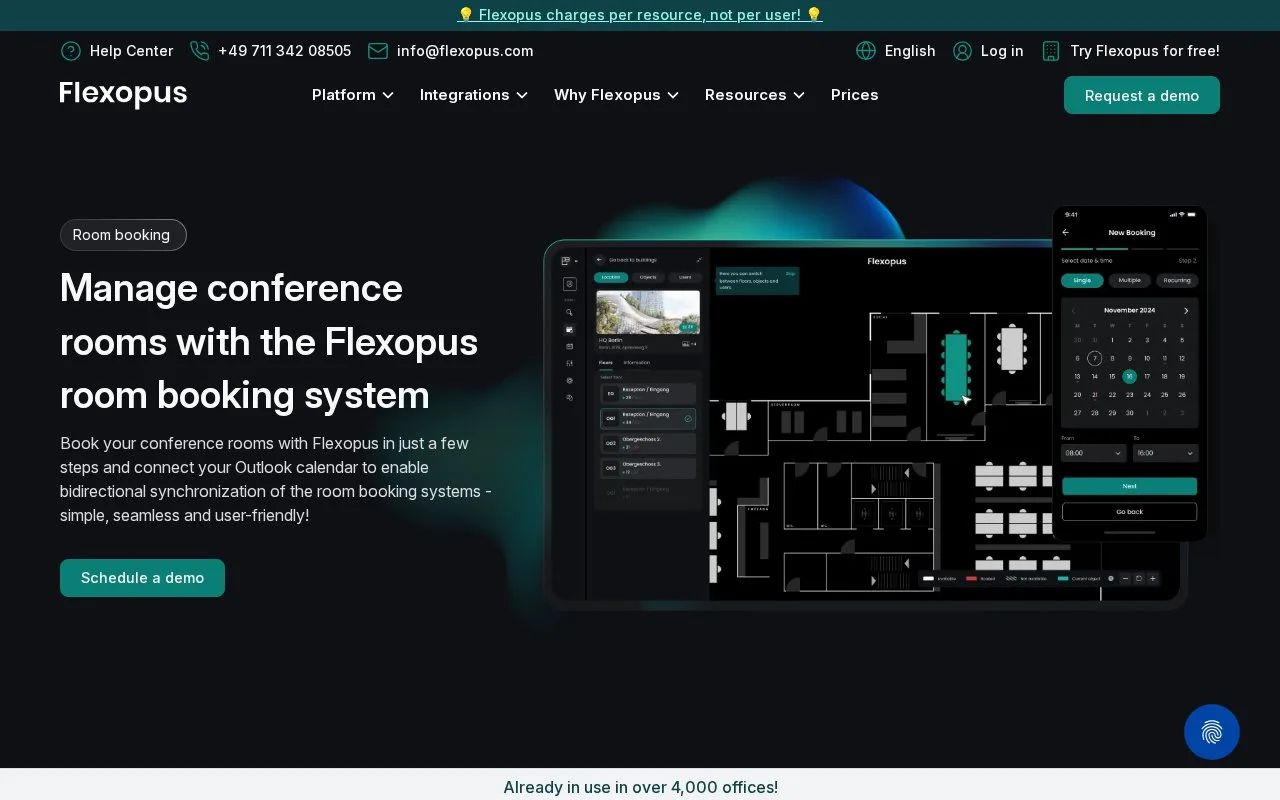1280x800 pixels.
Task: Expand the Resources dropdown chevron
Action: point(799,95)
